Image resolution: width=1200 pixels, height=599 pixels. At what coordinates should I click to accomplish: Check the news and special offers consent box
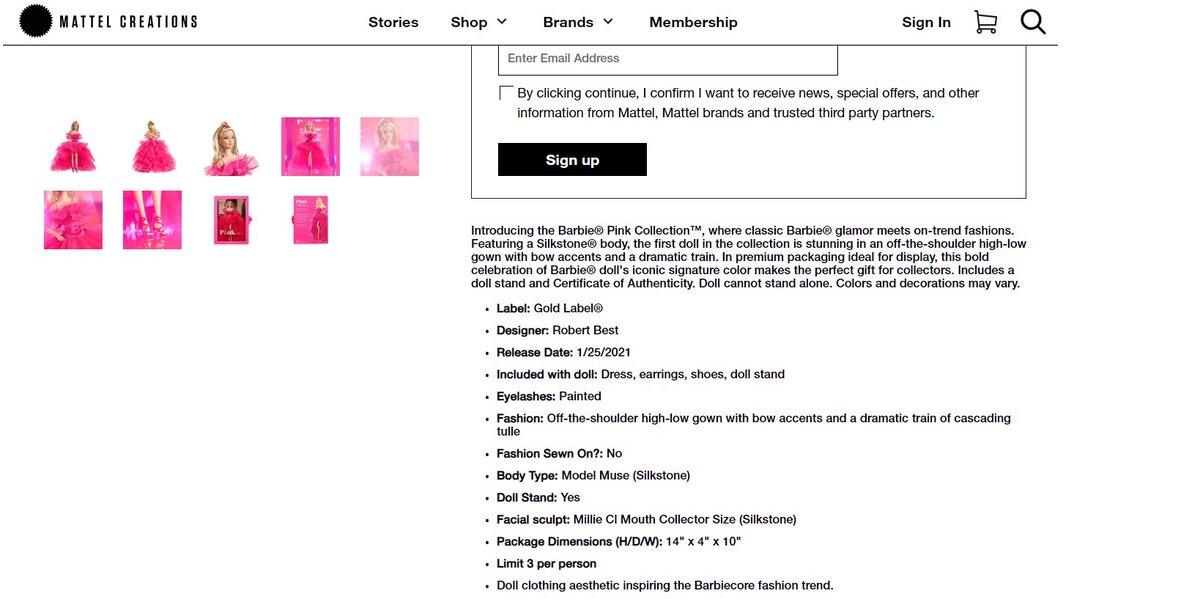tap(507, 92)
